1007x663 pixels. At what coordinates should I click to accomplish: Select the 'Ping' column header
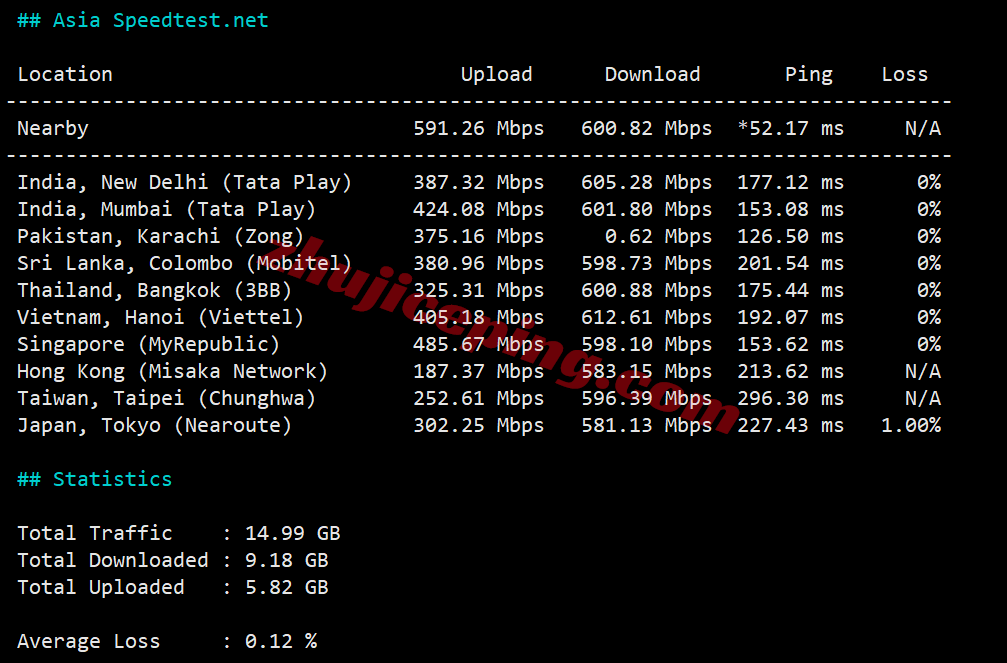point(809,75)
